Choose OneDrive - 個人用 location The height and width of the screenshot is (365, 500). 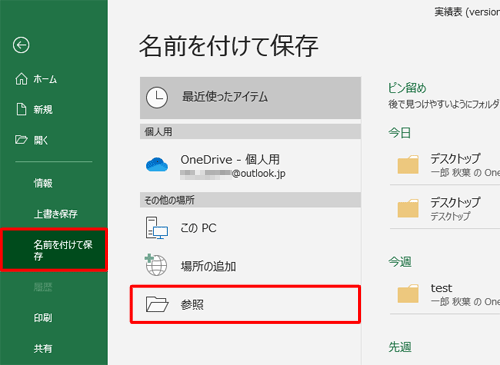250,165
